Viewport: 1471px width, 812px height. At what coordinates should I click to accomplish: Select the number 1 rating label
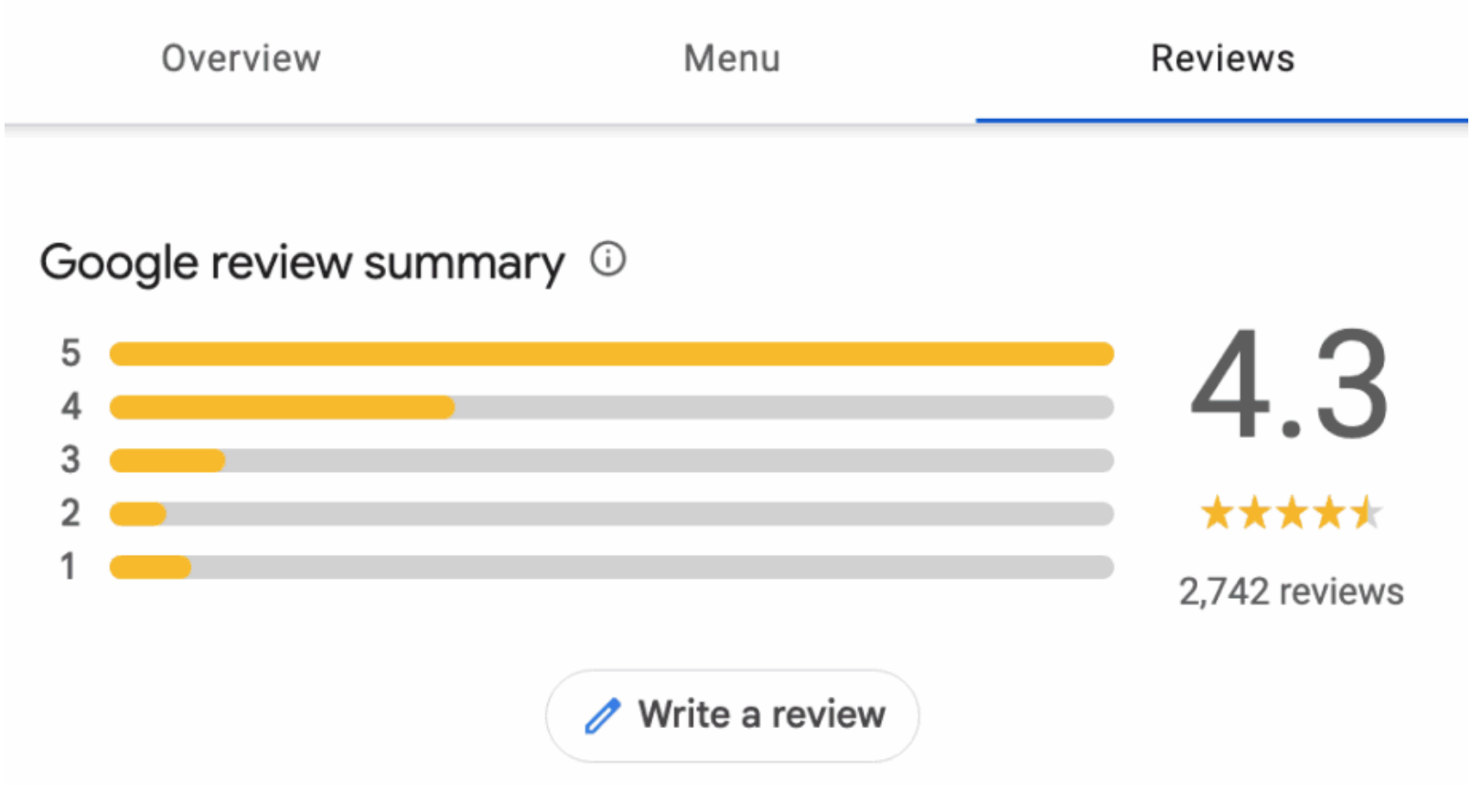coord(69,567)
